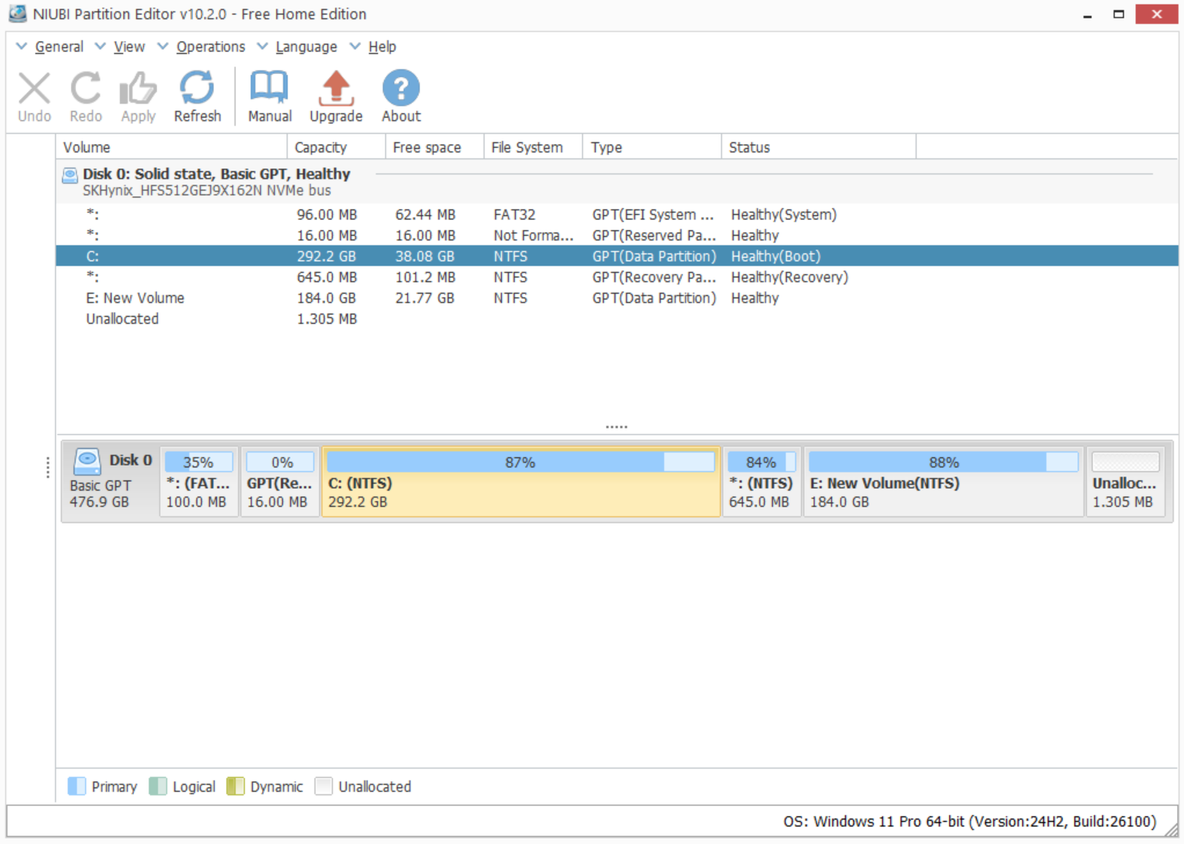Viewport: 1184px width, 844px height.
Task: Click the Redo toolbar icon
Action: point(85,88)
